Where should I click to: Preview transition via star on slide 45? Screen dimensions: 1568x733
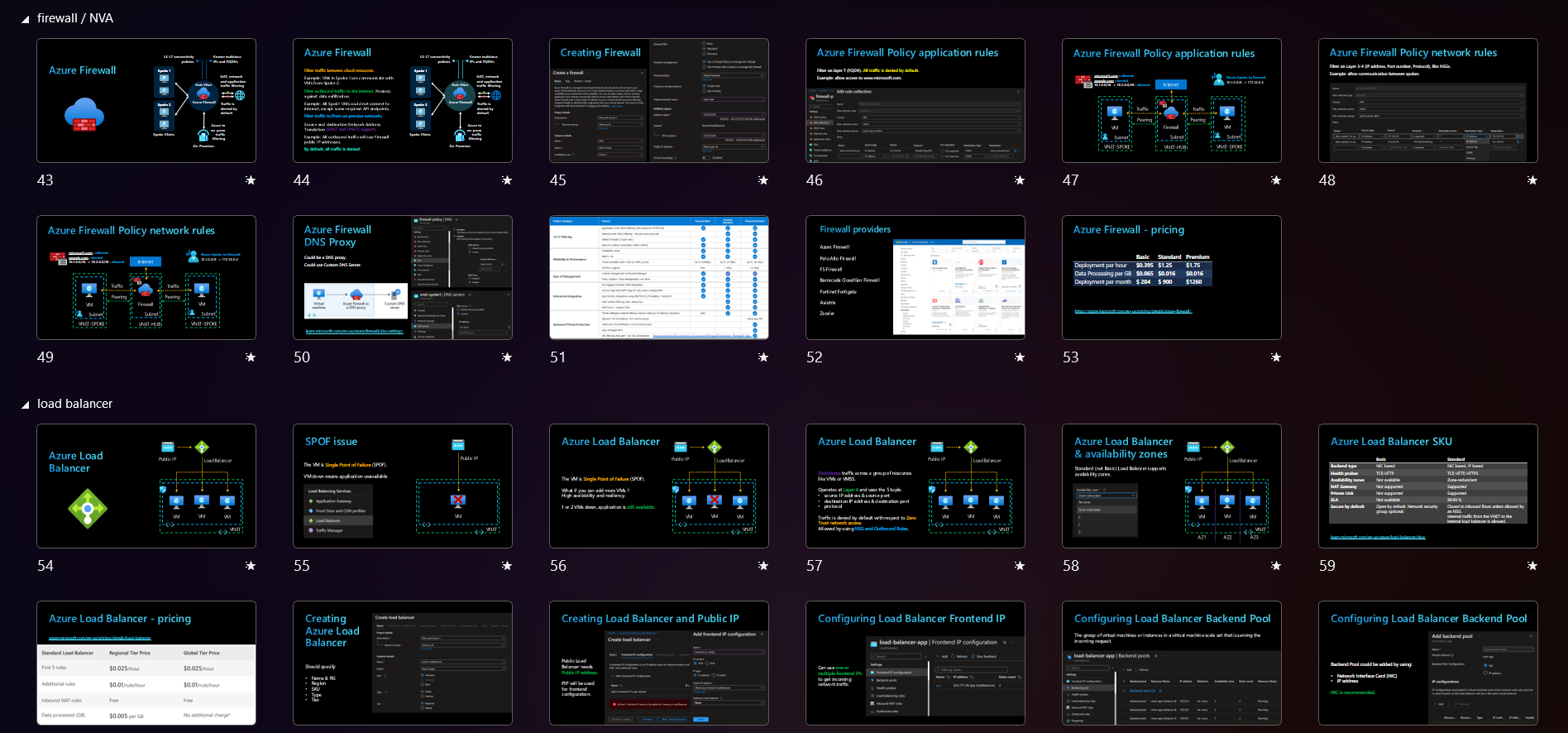[763, 180]
